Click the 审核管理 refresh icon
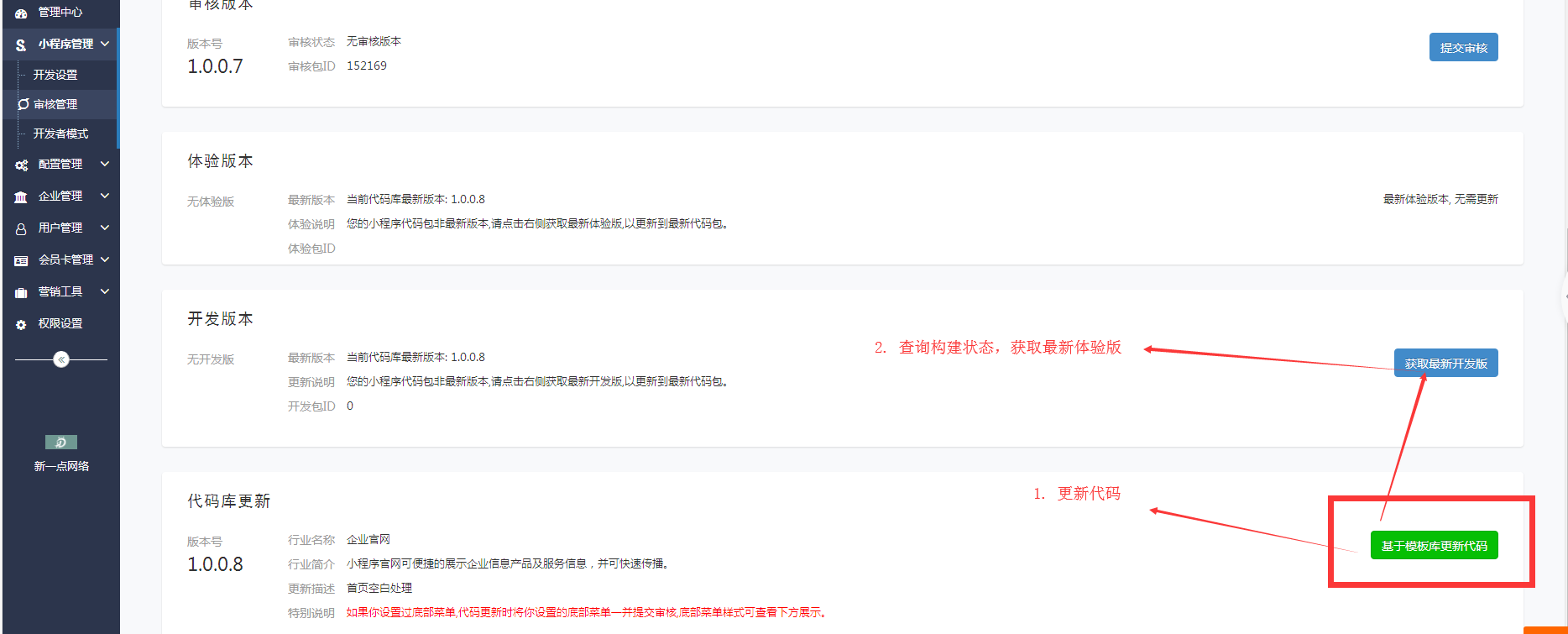The height and width of the screenshot is (634, 1568). click(x=24, y=104)
